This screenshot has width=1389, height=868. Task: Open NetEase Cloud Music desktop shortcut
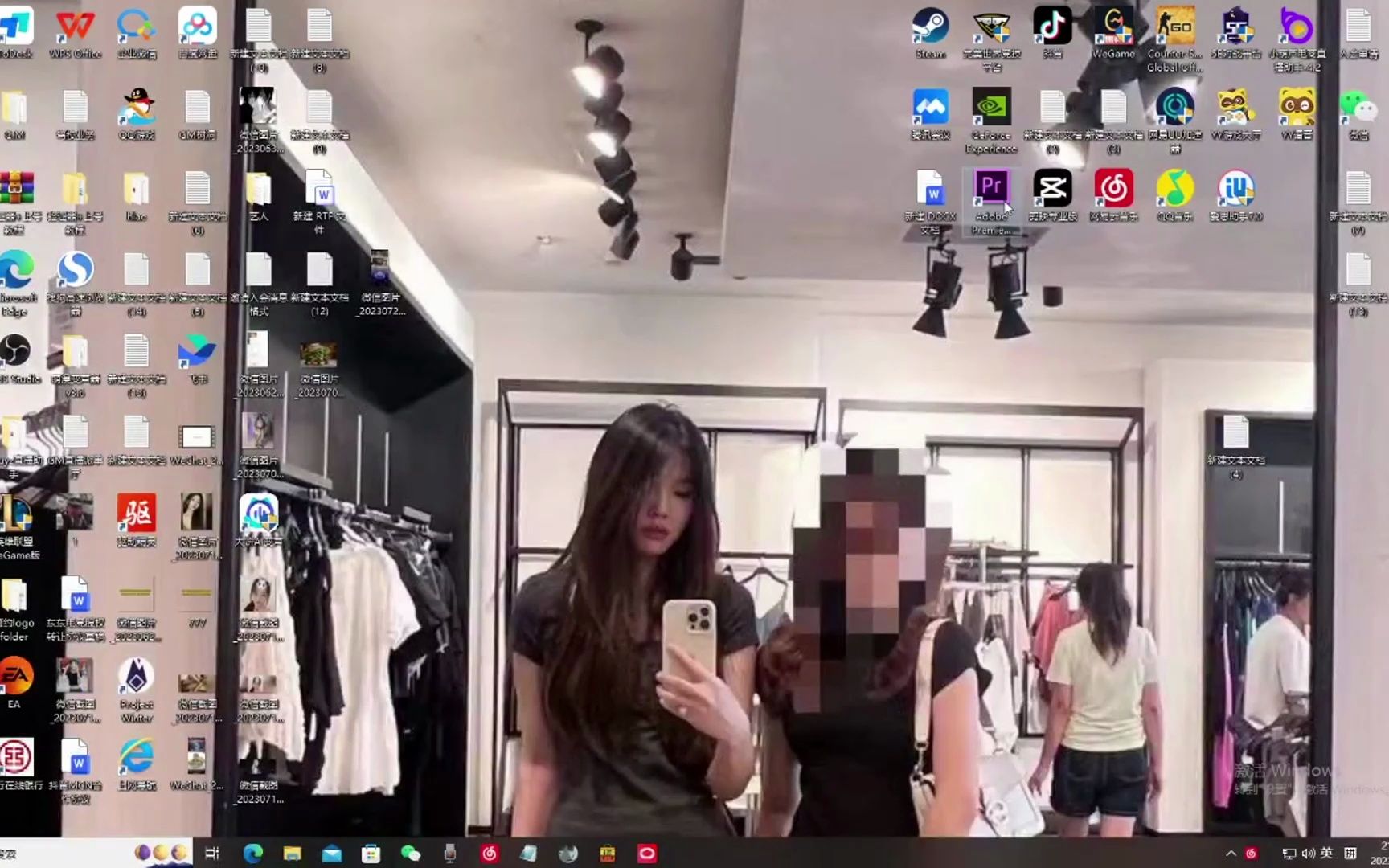(x=1113, y=195)
